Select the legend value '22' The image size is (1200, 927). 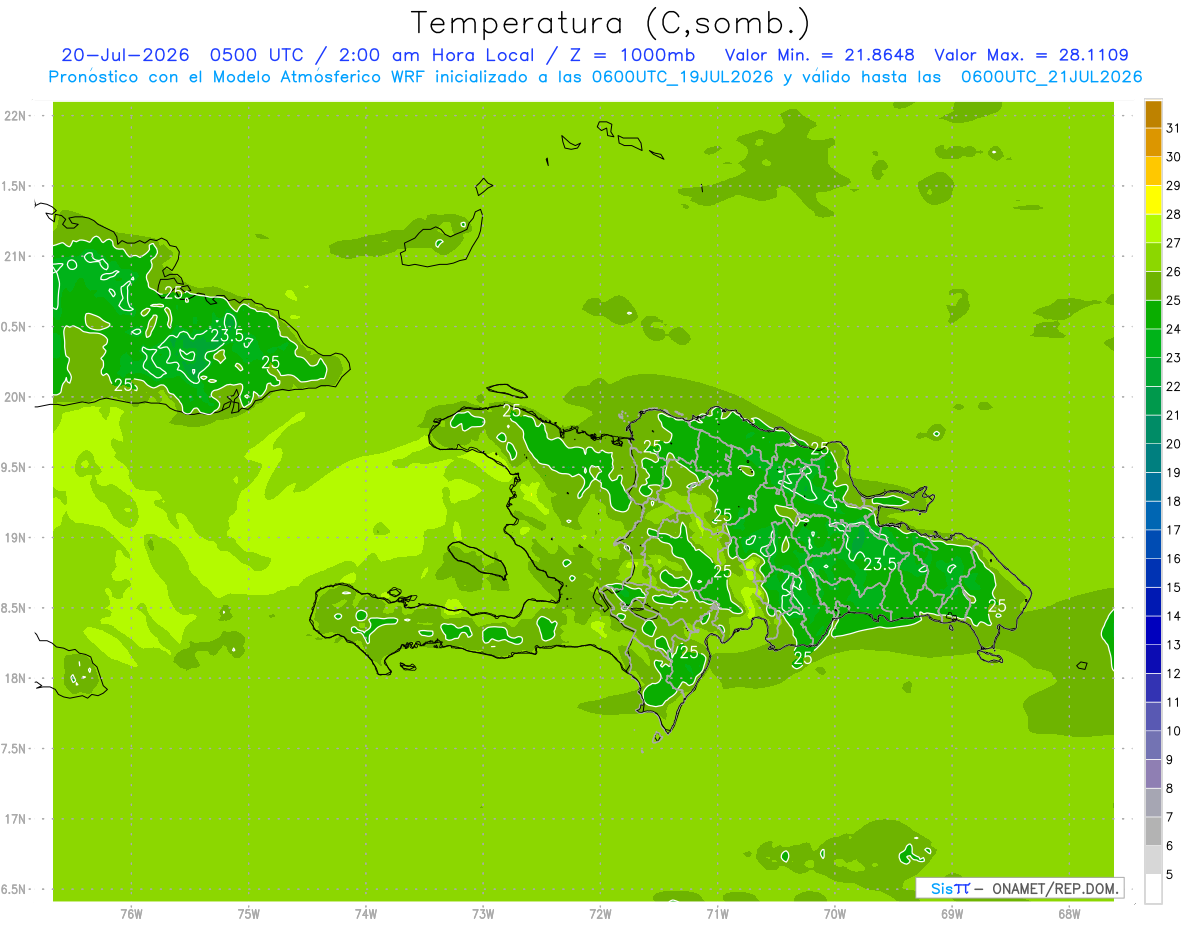[x=1174, y=386]
